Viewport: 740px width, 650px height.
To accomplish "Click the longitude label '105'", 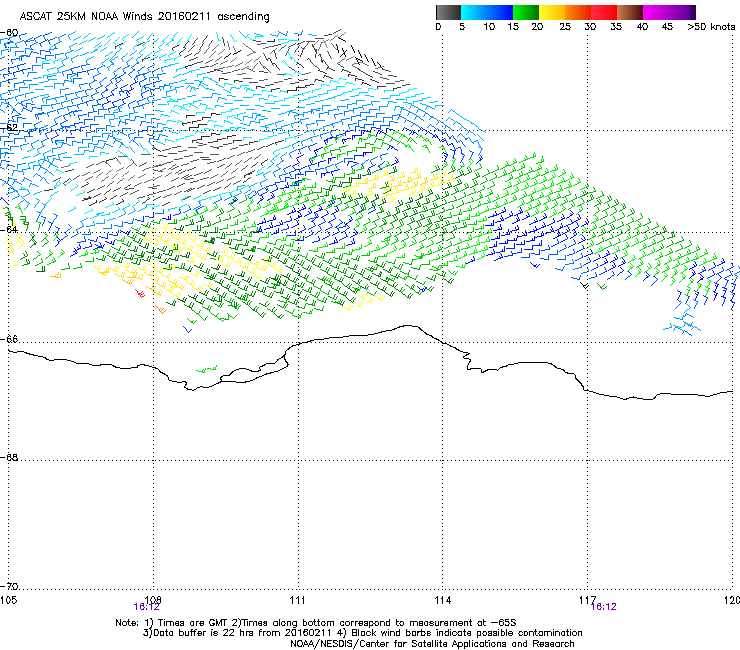I will [8, 600].
